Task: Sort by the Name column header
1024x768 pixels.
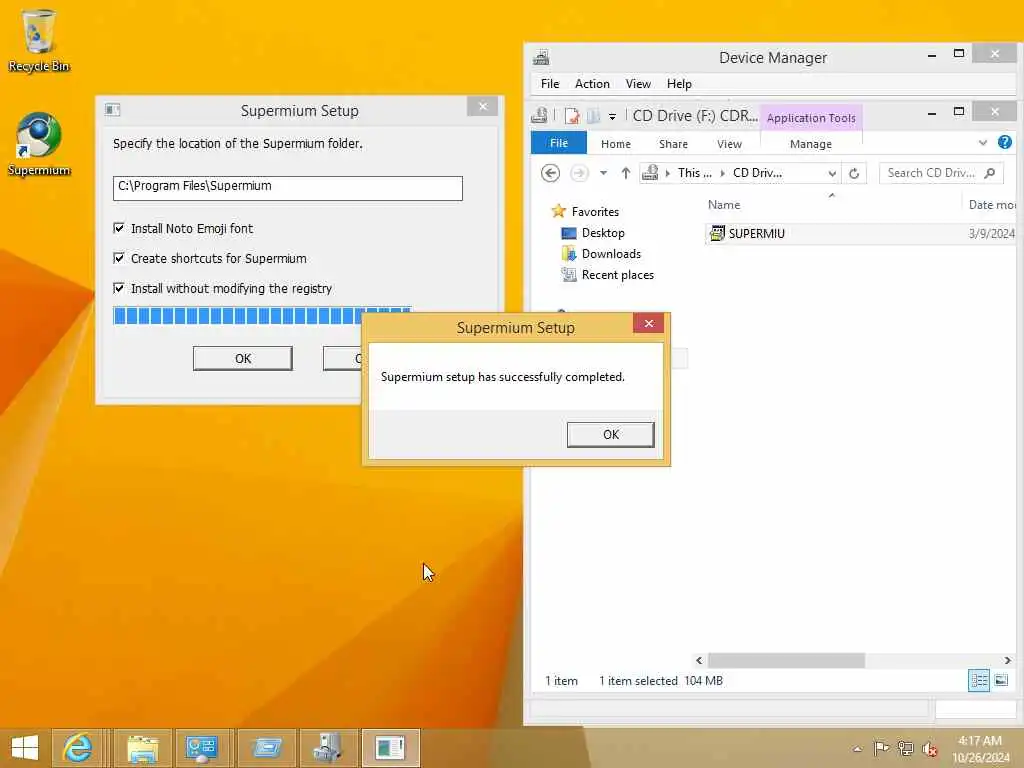Action: pyautogui.click(x=724, y=204)
